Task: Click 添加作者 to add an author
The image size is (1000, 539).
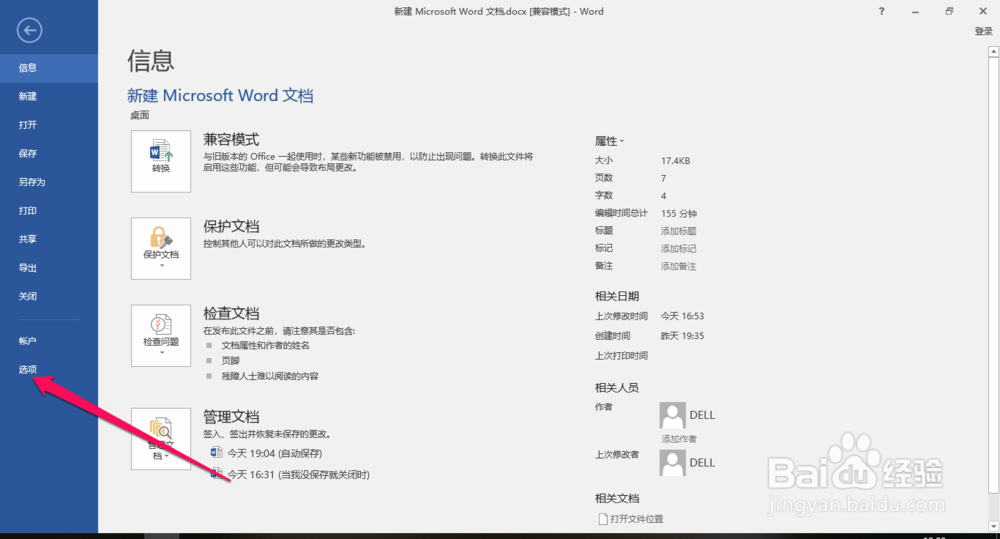Action: click(679, 439)
